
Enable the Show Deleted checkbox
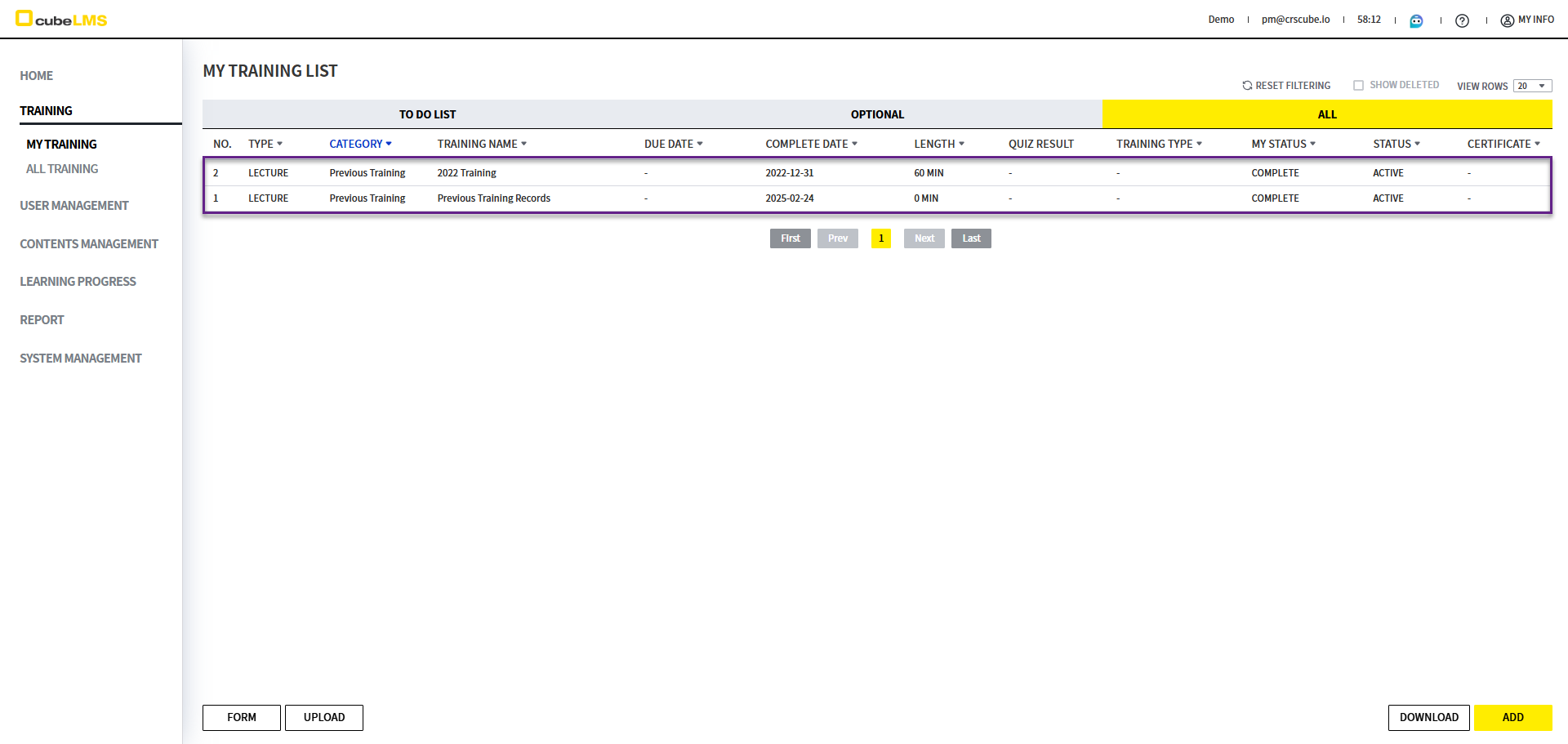(x=1358, y=85)
